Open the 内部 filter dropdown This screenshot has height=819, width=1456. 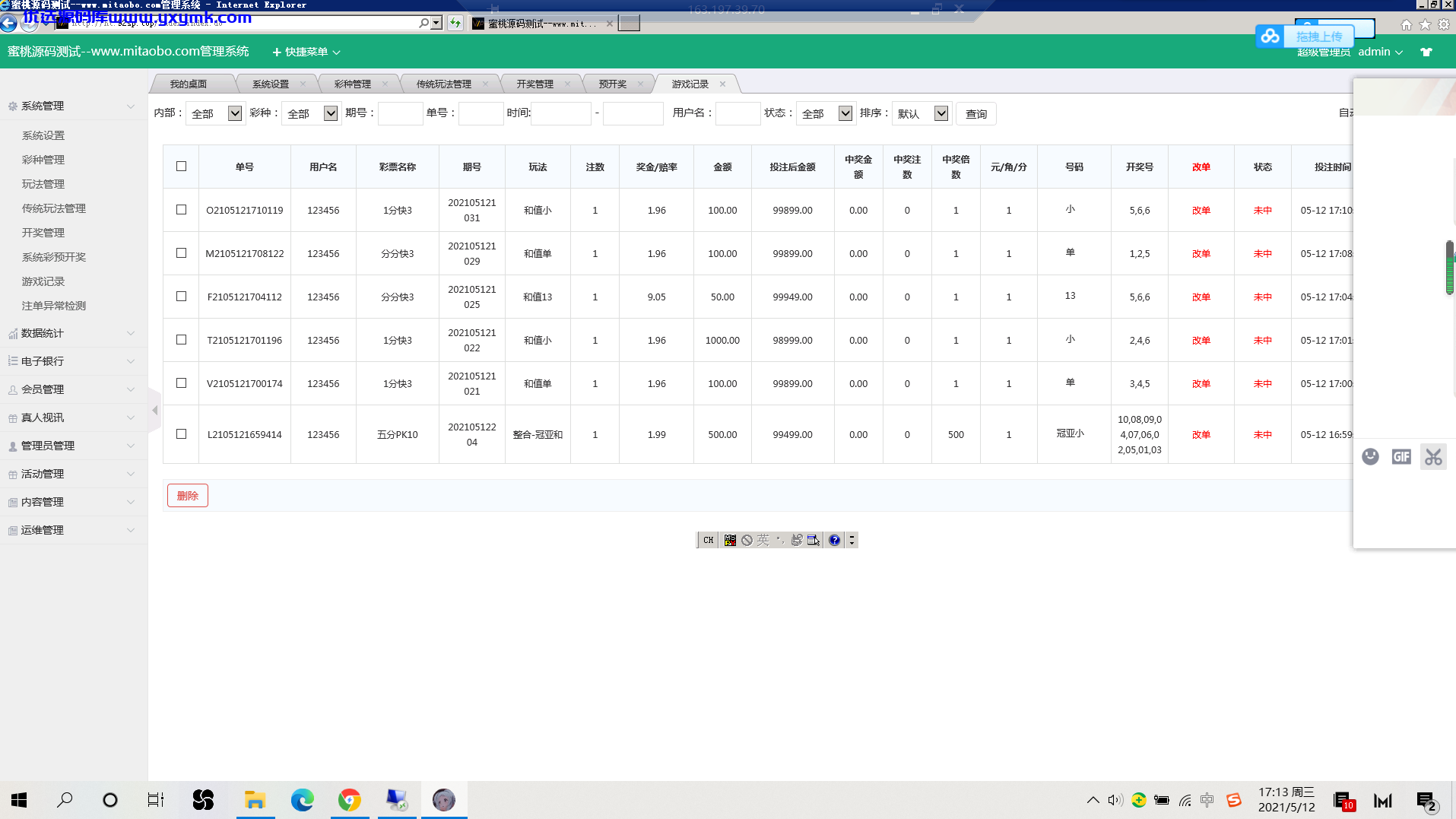(215, 113)
